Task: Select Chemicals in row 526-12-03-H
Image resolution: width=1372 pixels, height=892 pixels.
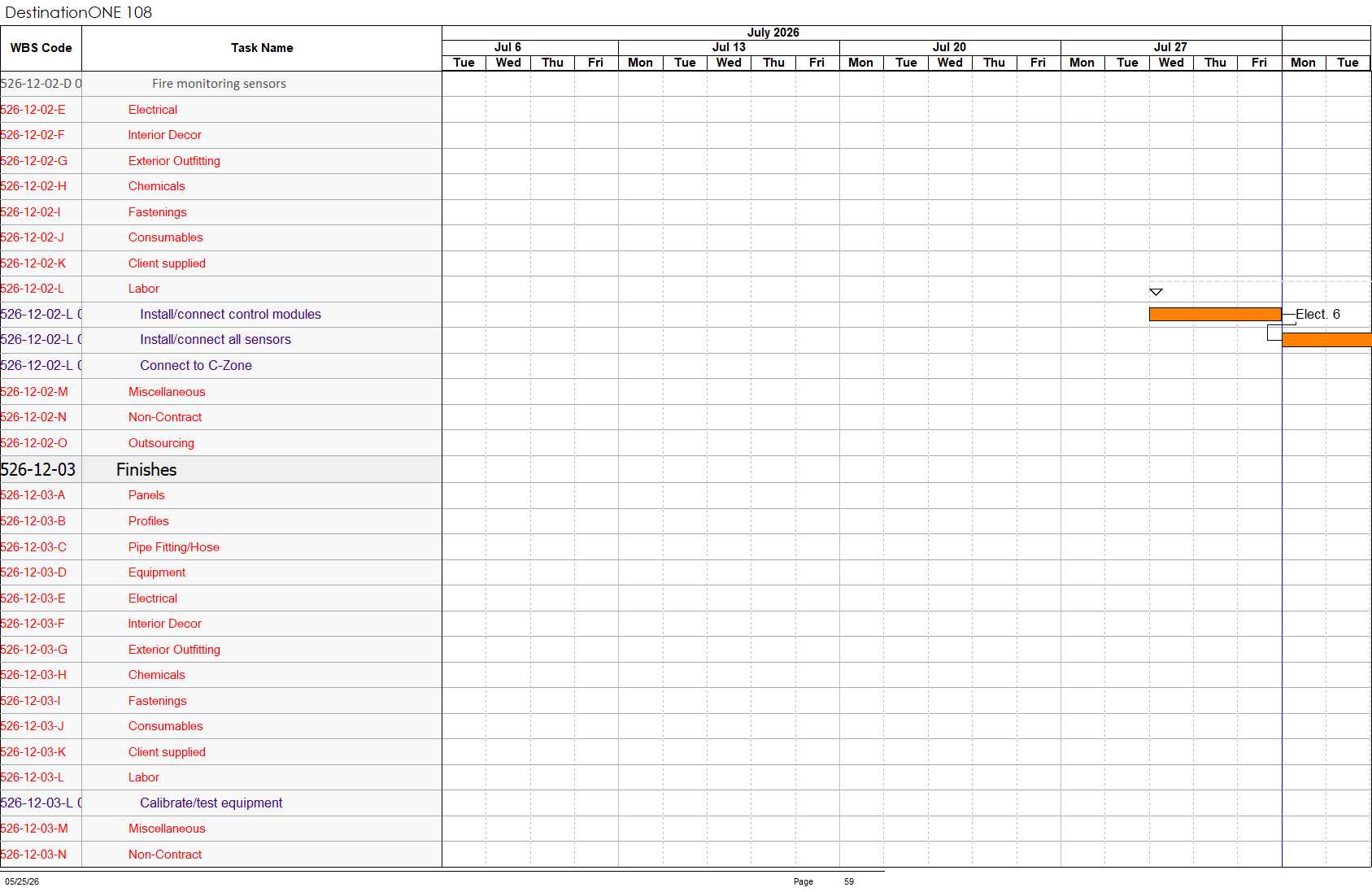Action: coord(156,675)
